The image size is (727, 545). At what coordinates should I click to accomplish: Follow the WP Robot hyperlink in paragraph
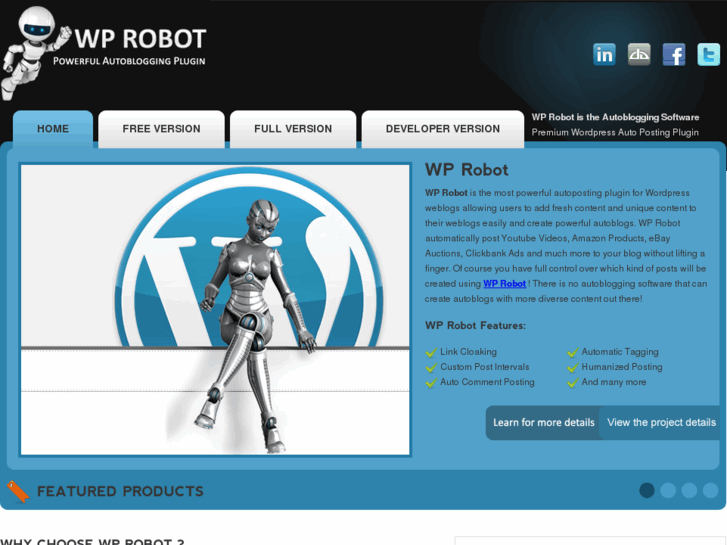point(504,283)
